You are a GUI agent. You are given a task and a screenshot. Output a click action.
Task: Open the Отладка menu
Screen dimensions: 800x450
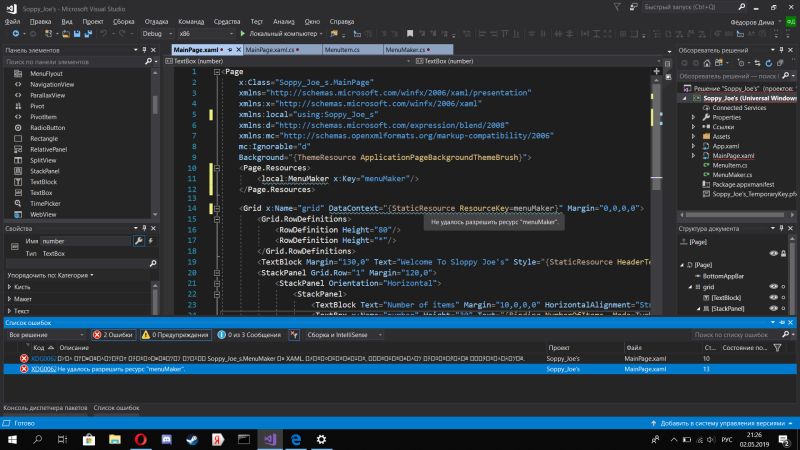[x=156, y=21]
